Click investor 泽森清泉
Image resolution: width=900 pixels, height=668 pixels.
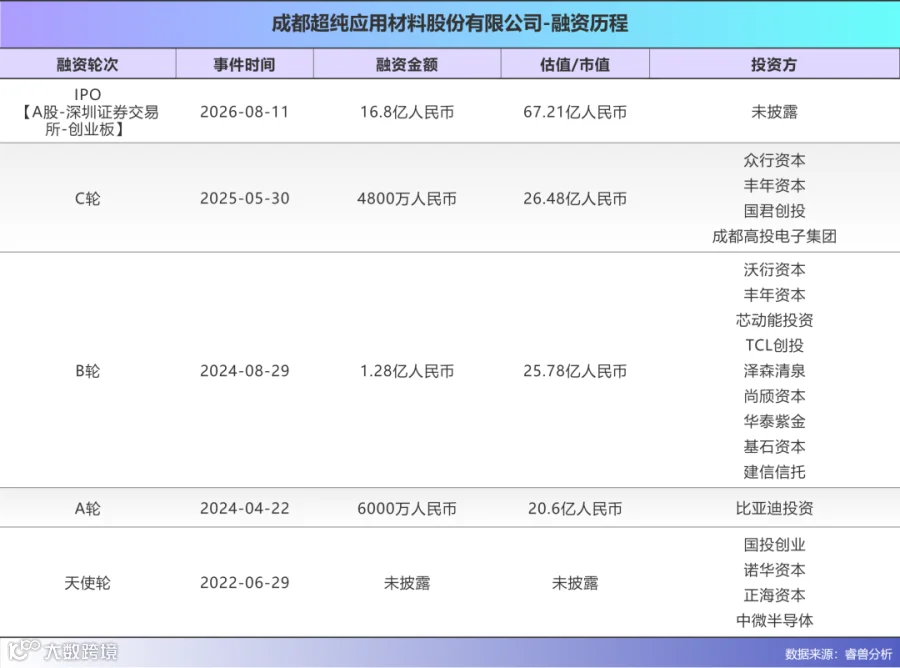point(774,371)
